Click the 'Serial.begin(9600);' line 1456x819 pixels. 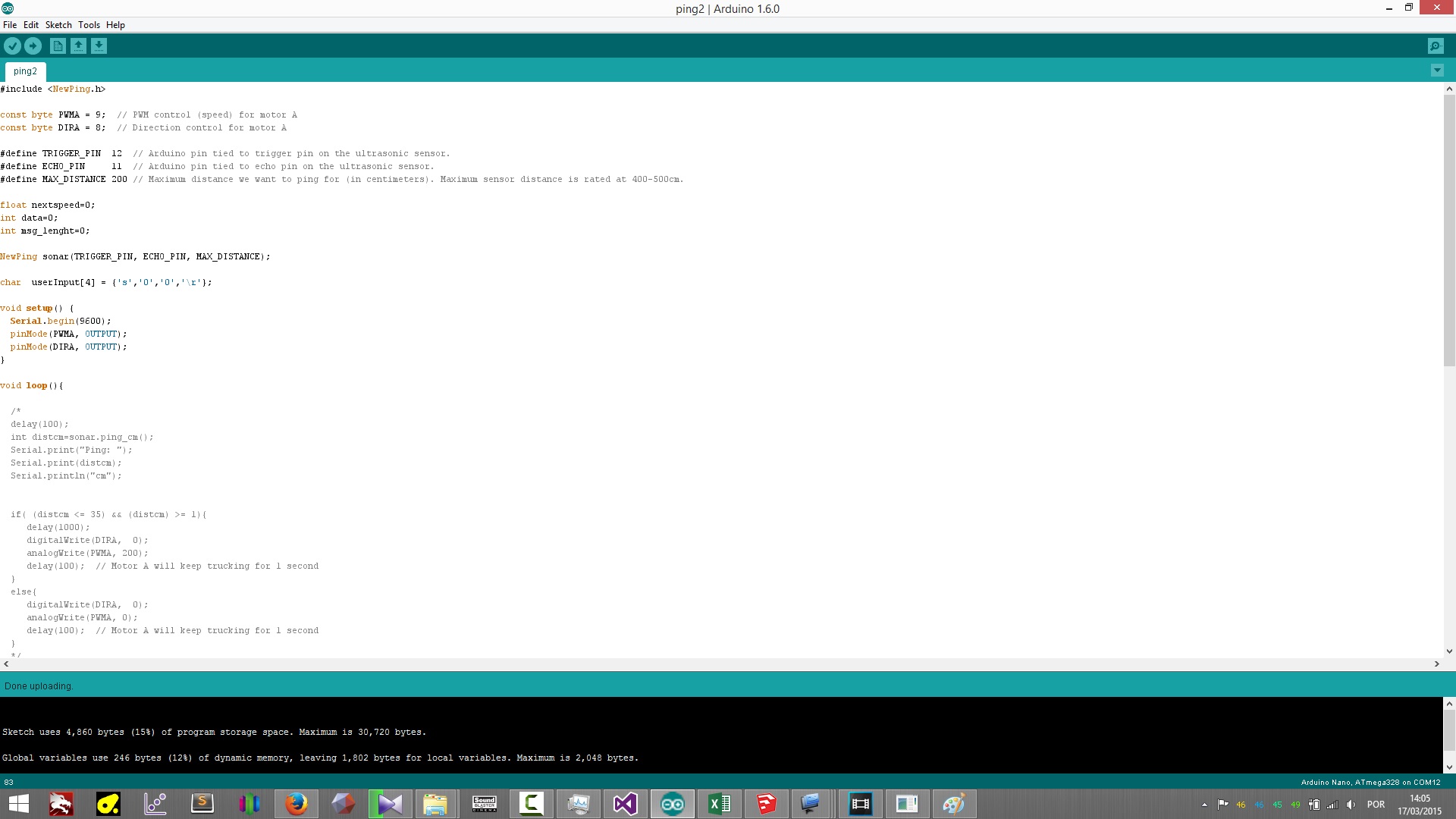point(61,321)
